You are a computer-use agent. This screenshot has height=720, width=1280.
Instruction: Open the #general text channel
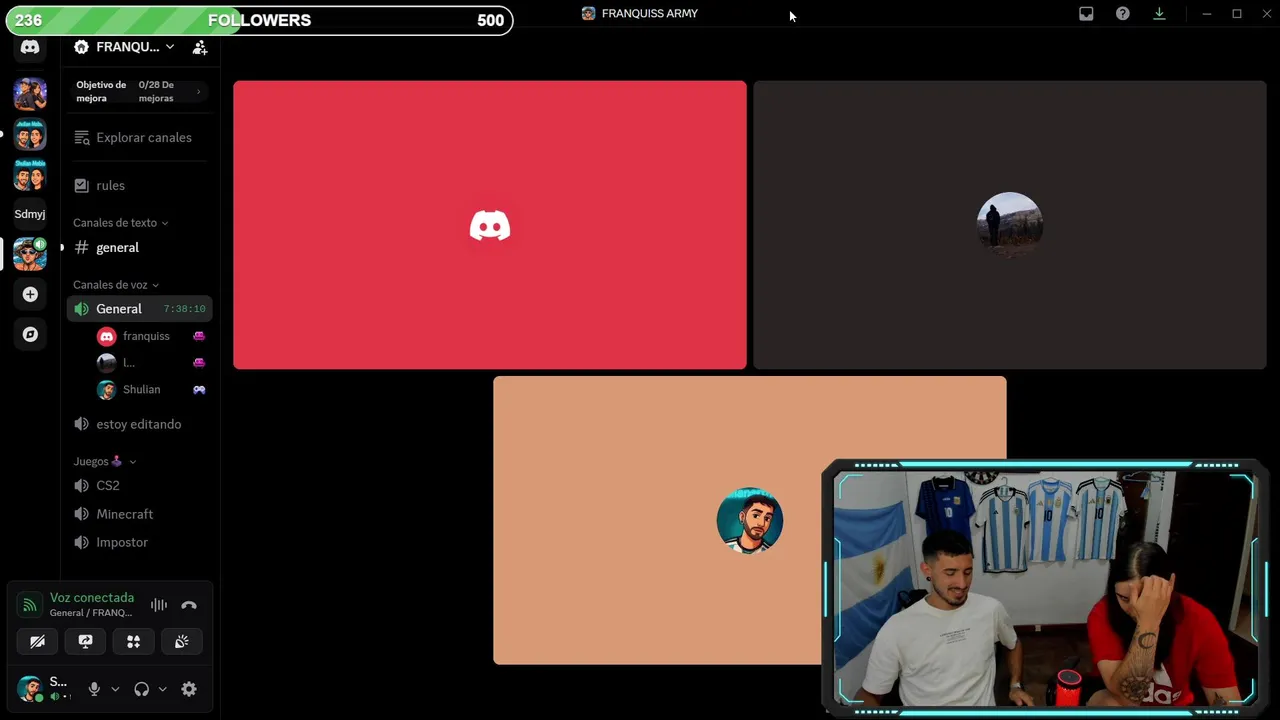point(140,247)
